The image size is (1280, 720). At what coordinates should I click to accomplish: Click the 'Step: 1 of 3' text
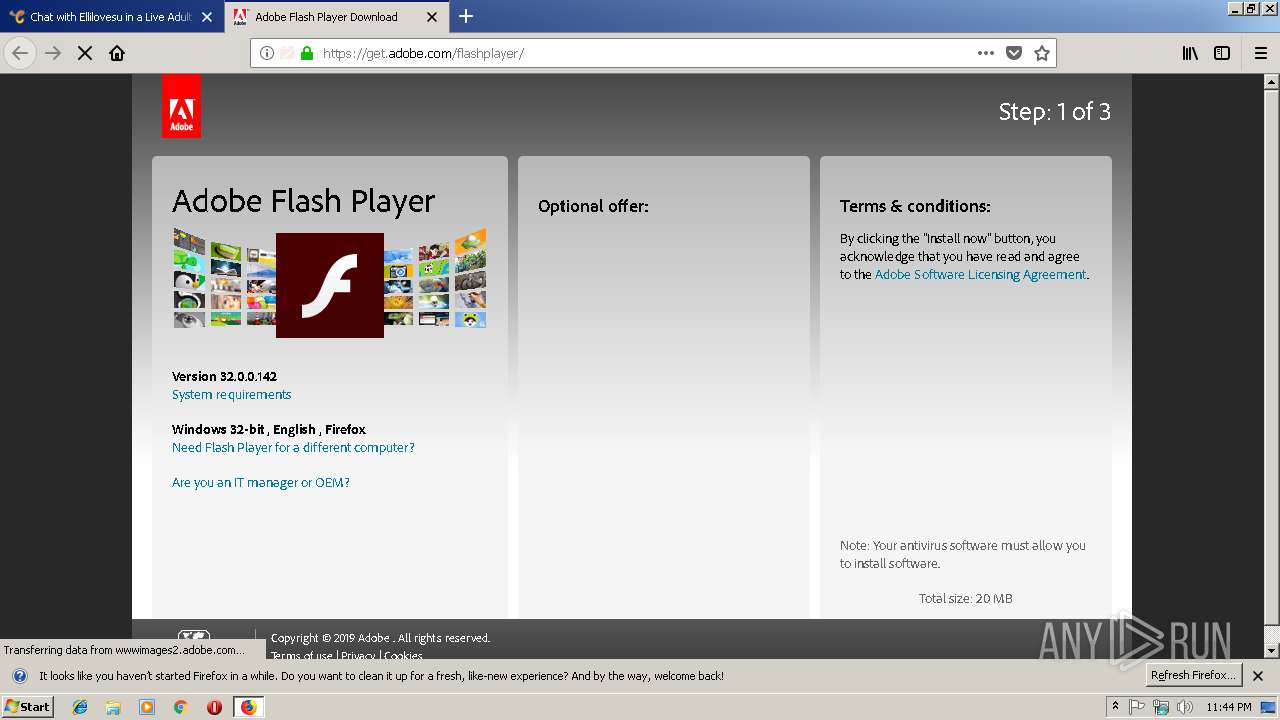pos(1054,111)
